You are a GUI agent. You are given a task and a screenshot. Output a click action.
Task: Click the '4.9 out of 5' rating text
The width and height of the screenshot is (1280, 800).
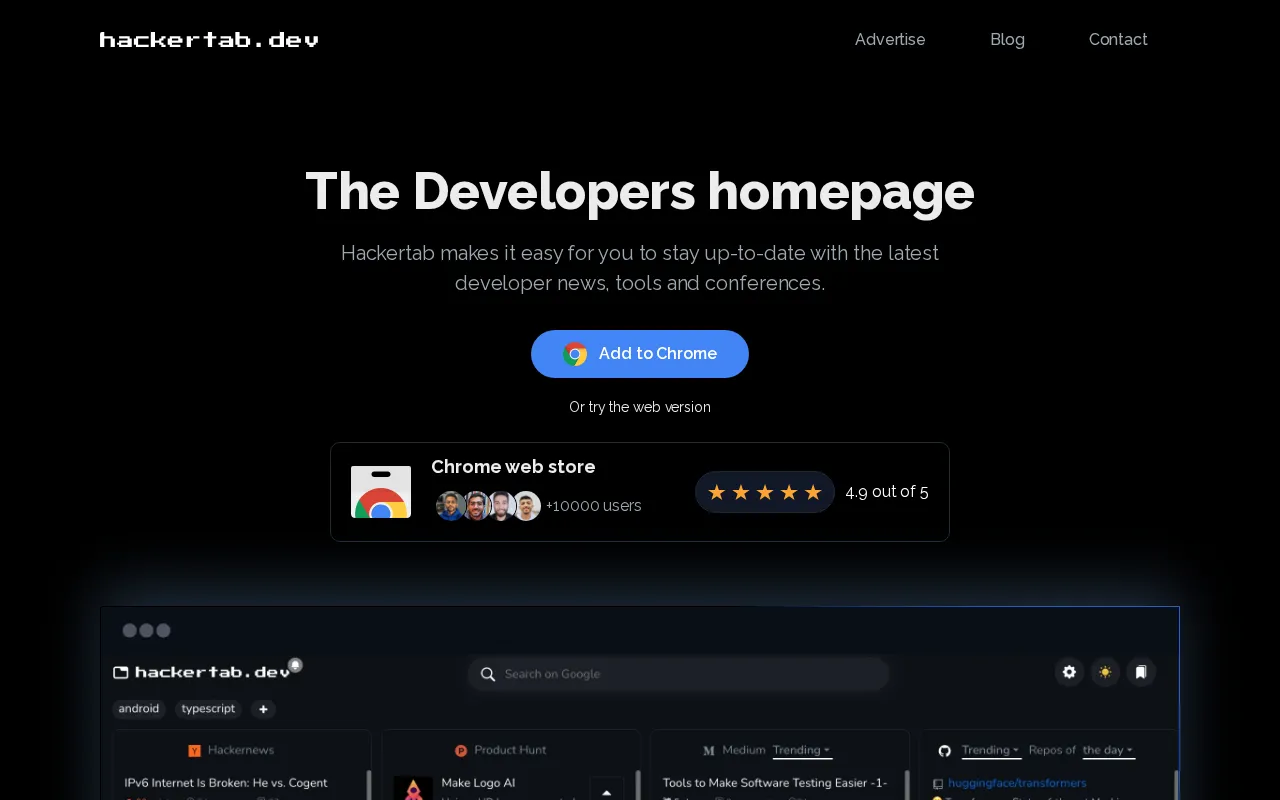[887, 492]
